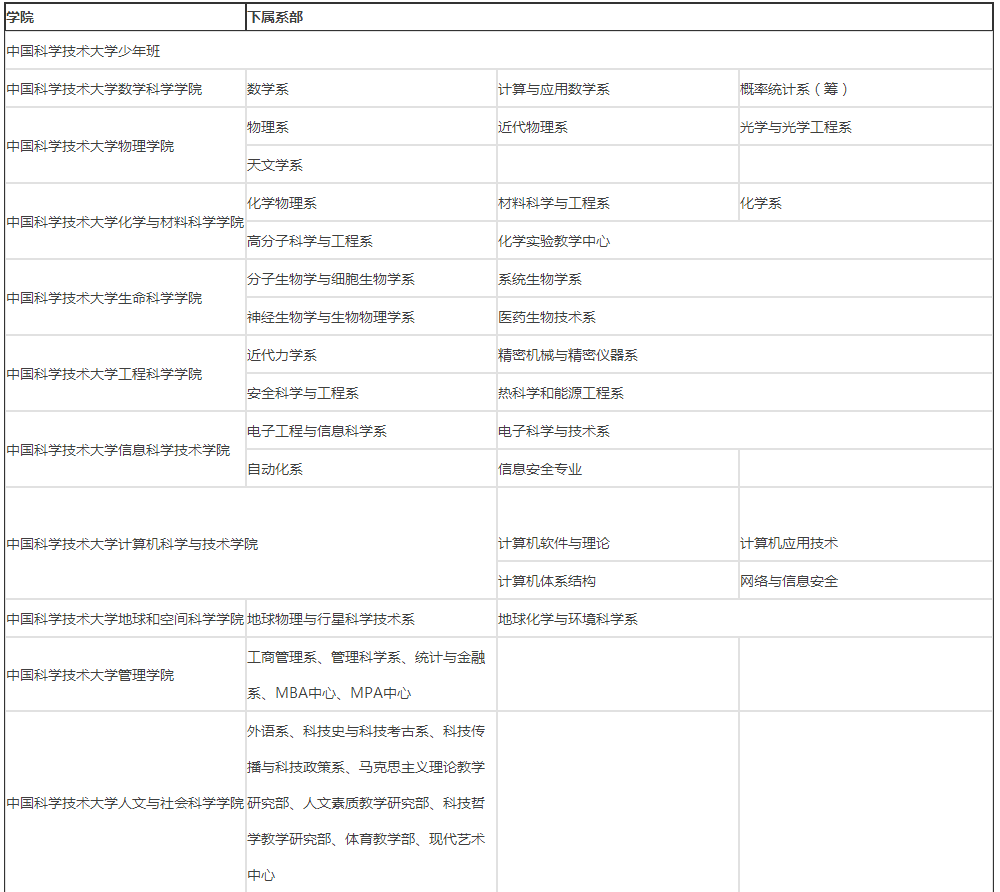This screenshot has width=1000, height=892.
Task: Click 电子科学与技术系 cell
Action: (745, 430)
